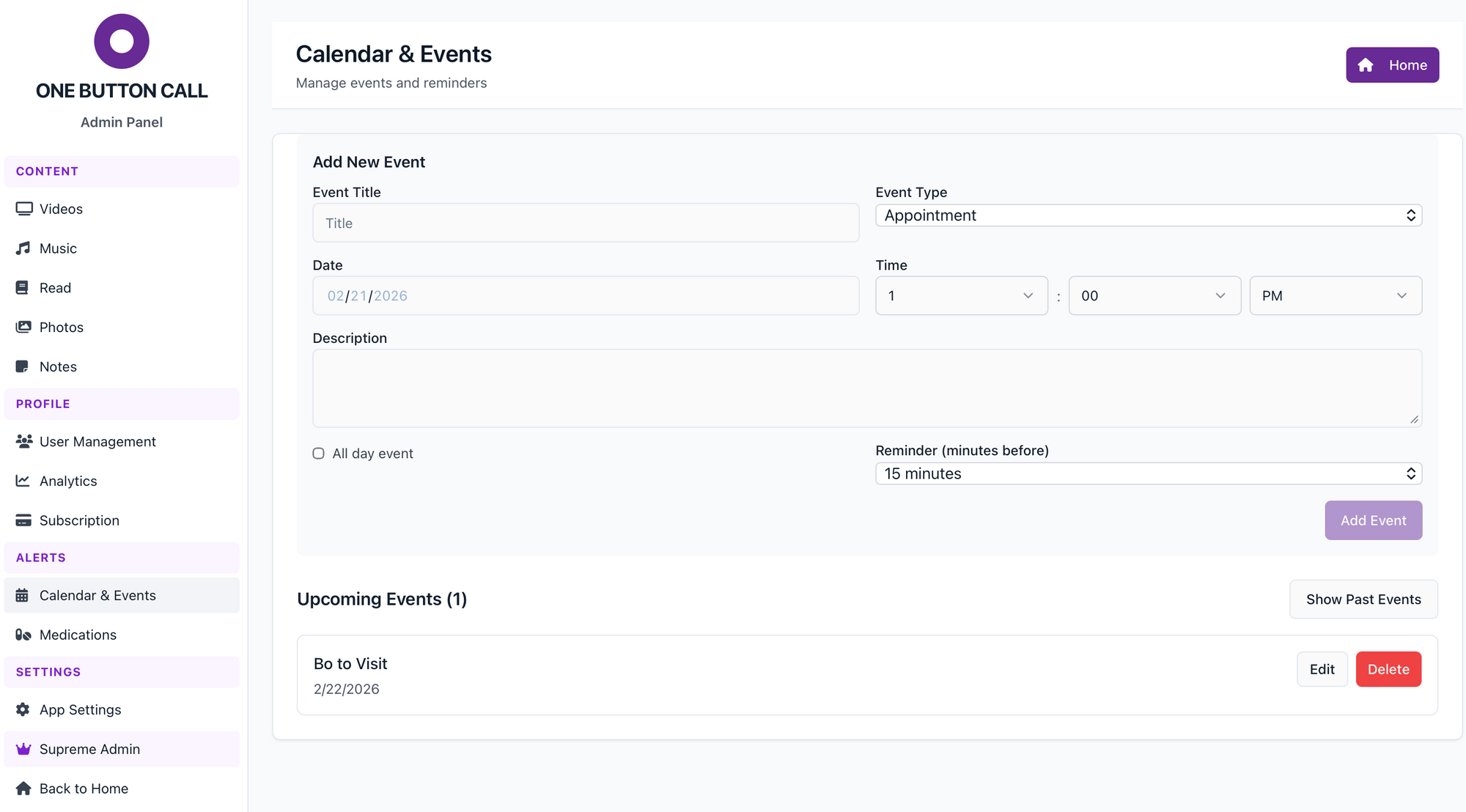Click the Analytics chart icon
The height and width of the screenshot is (812, 1466).
[x=23, y=481]
